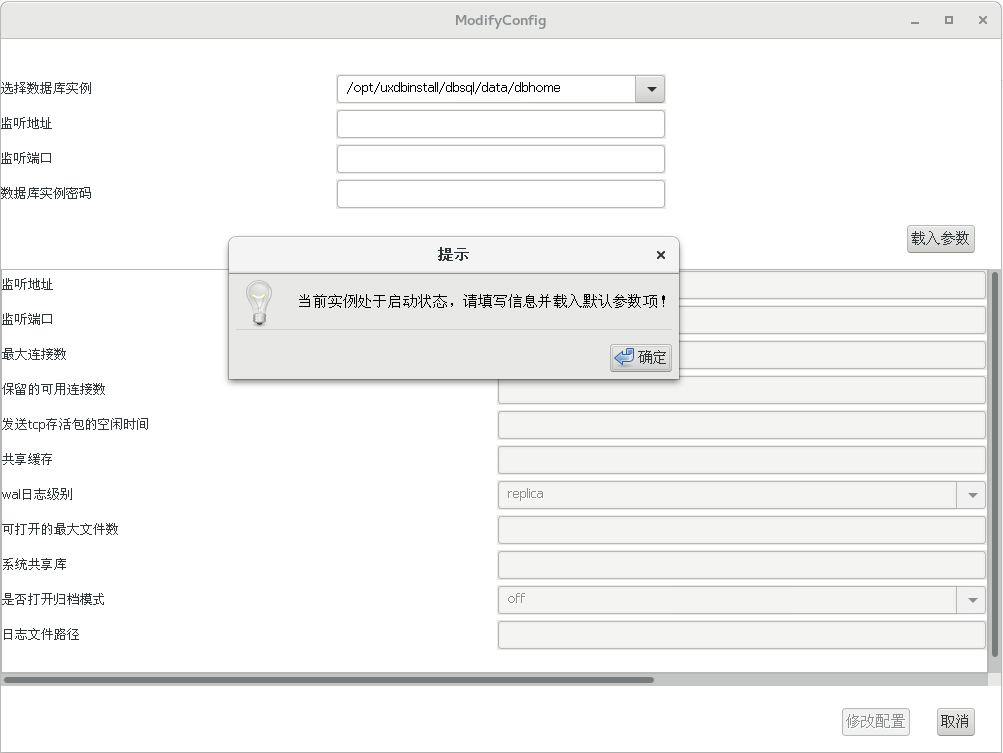Click the horizontal scrollbar of parameter list
1003x753 pixels.
(x=328, y=680)
